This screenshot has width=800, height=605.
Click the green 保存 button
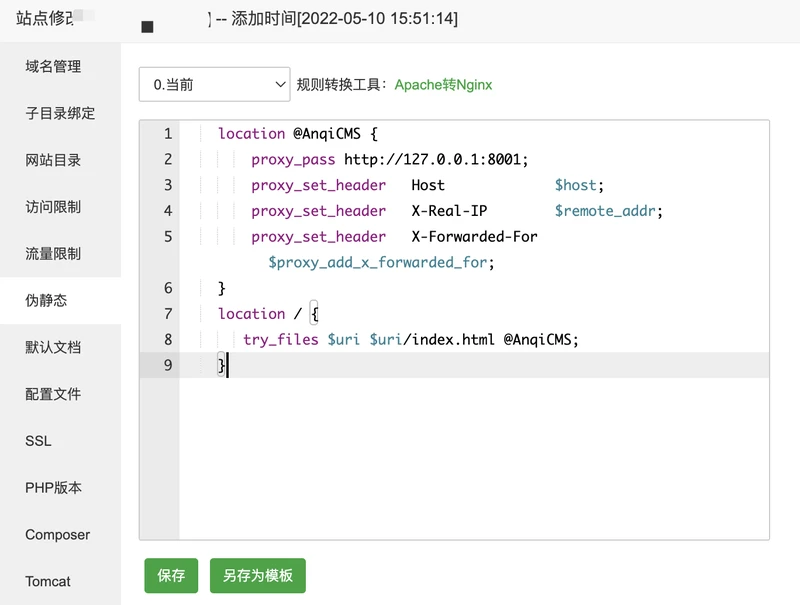pos(171,576)
